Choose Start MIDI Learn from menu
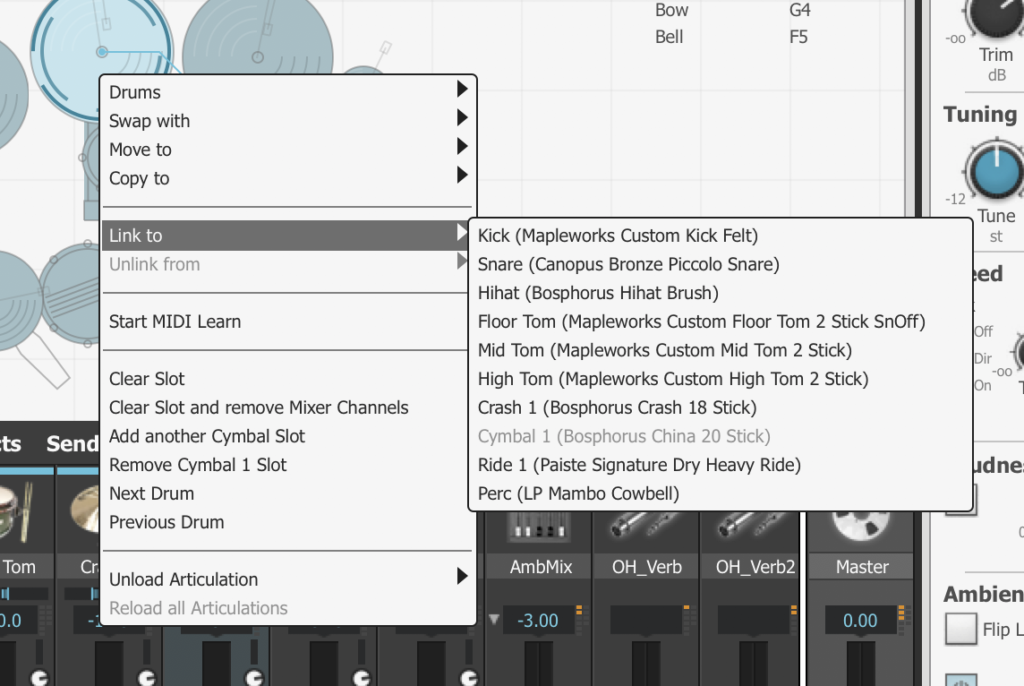 point(175,321)
